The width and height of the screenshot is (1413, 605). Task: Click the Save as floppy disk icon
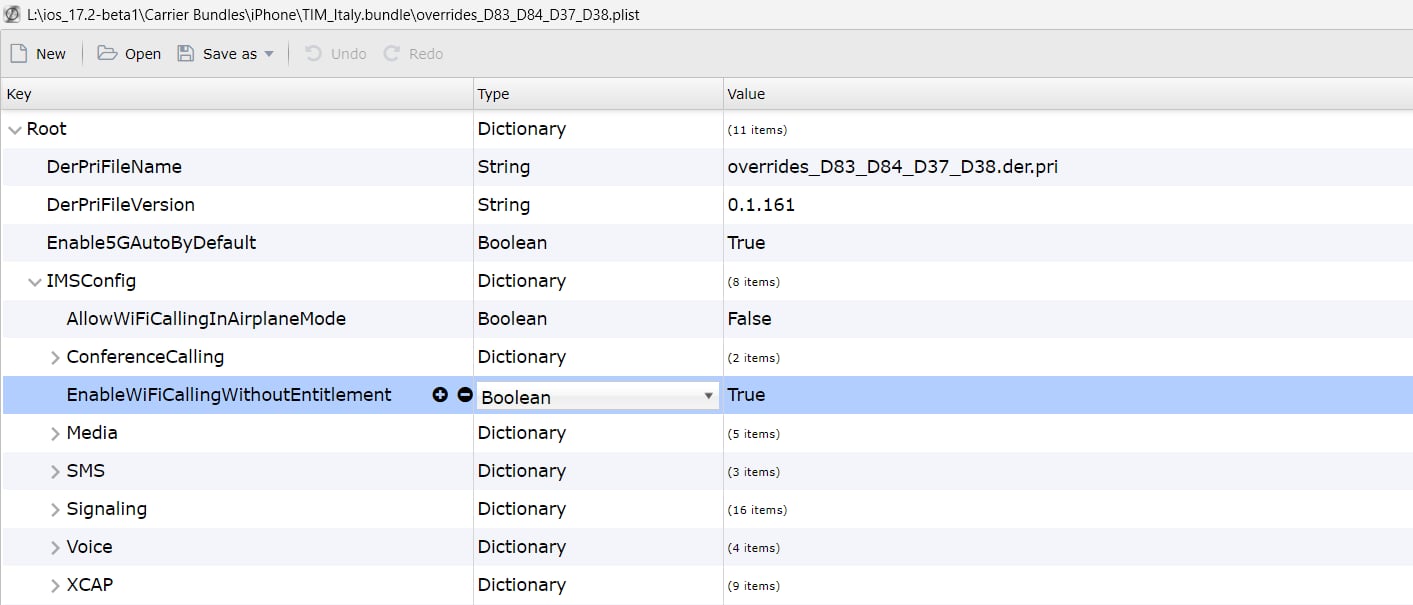(x=186, y=53)
